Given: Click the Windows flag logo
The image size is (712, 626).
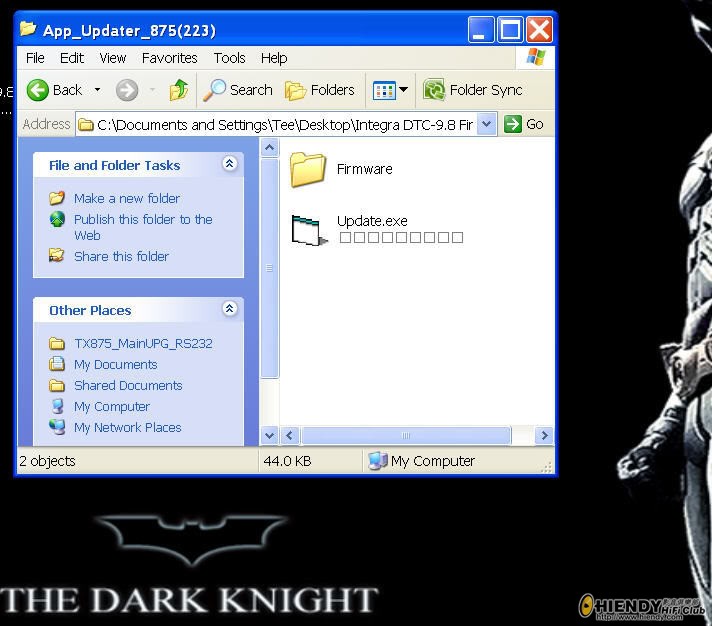Looking at the screenshot, I should [x=536, y=57].
